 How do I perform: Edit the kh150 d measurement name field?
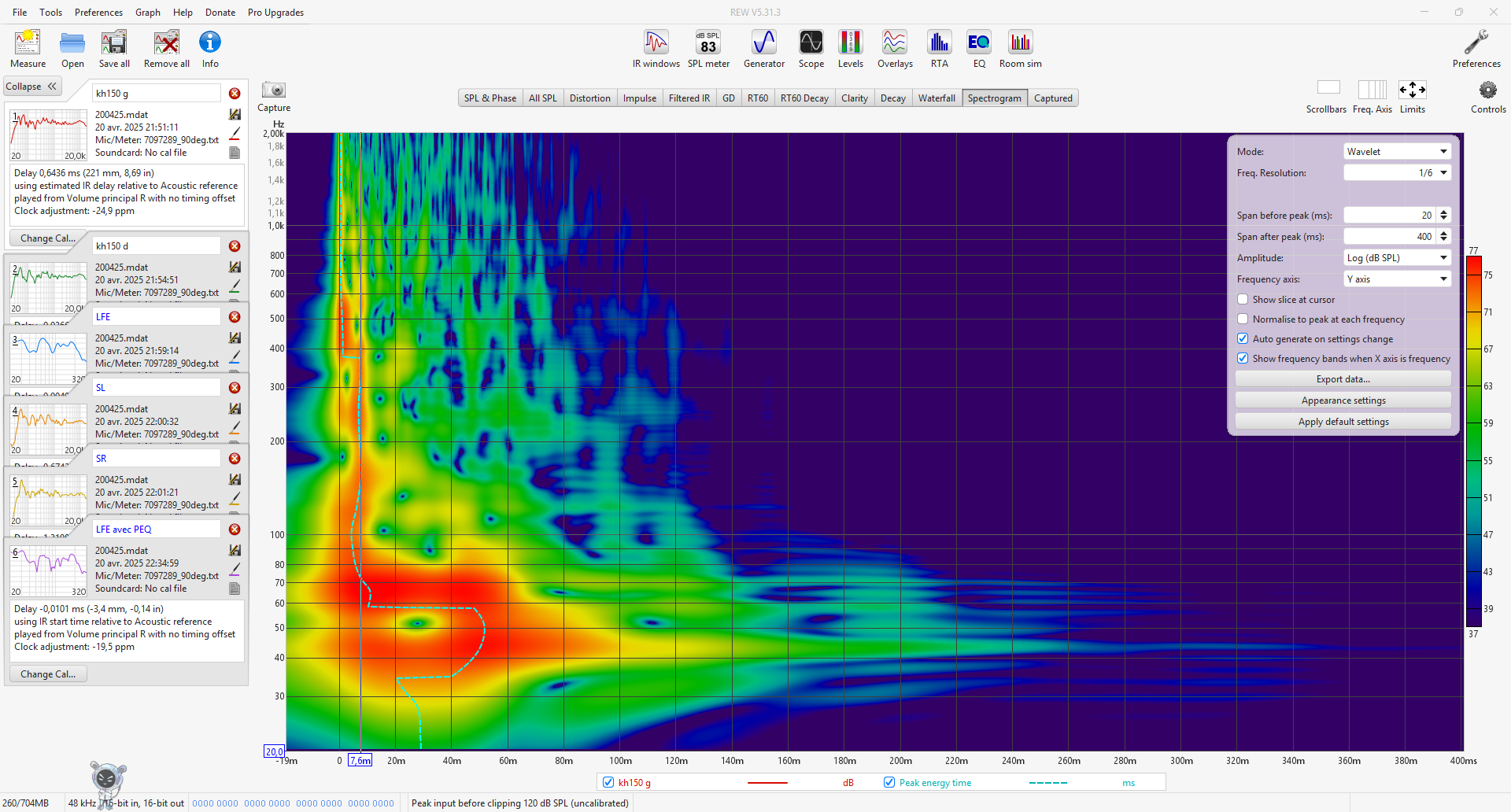pos(157,246)
